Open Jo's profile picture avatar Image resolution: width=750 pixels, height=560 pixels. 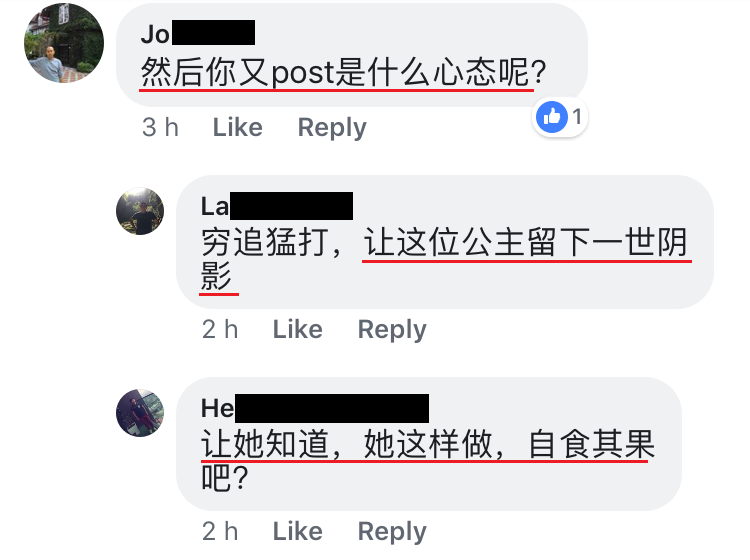click(x=64, y=43)
